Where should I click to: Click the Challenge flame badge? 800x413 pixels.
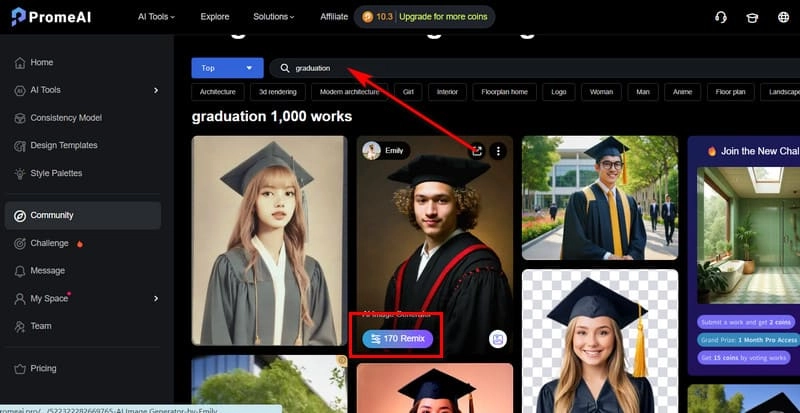pos(80,244)
